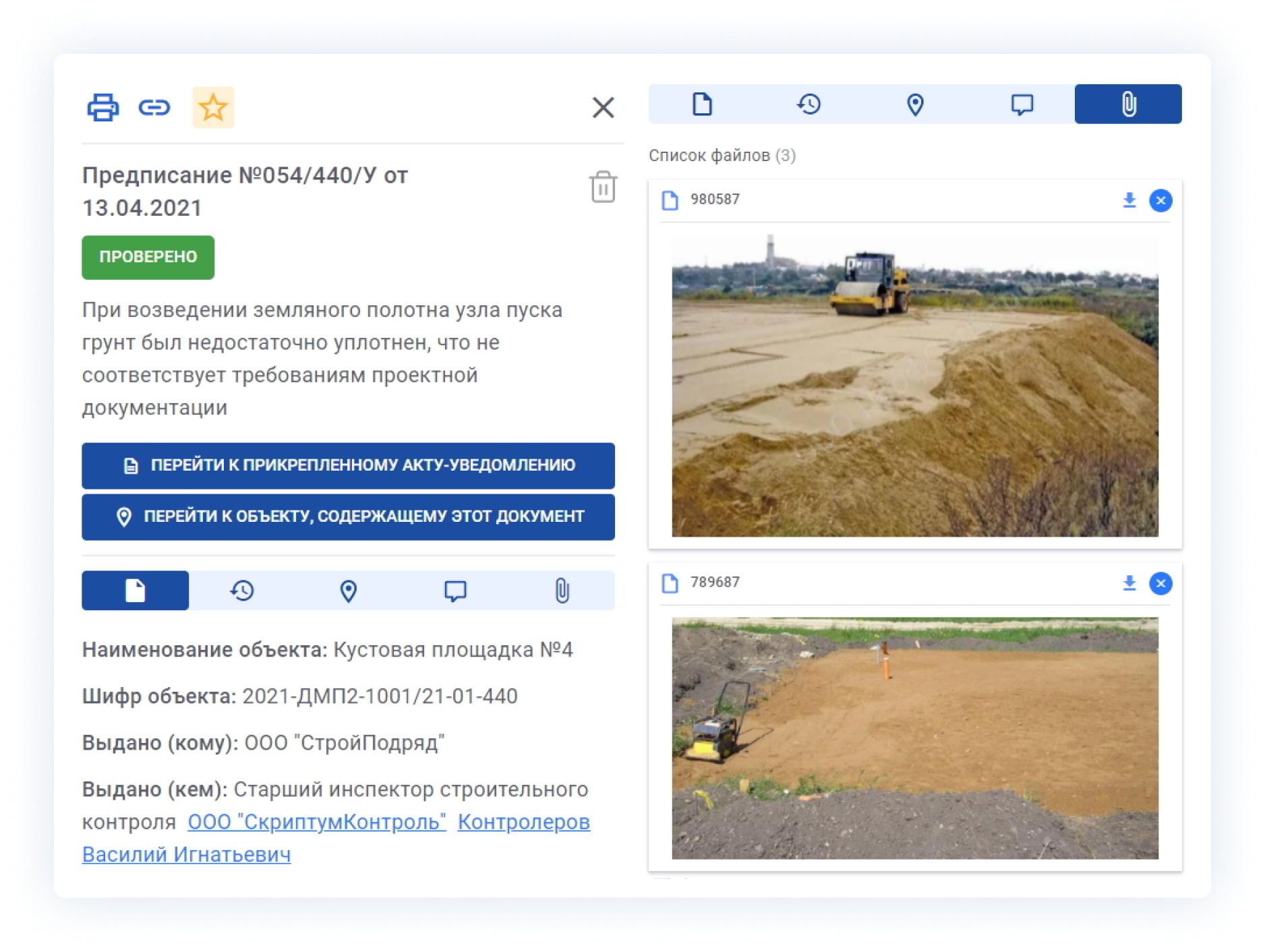Screen dimensions: 1265x952
Task: Download file 980587
Action: (x=1129, y=200)
